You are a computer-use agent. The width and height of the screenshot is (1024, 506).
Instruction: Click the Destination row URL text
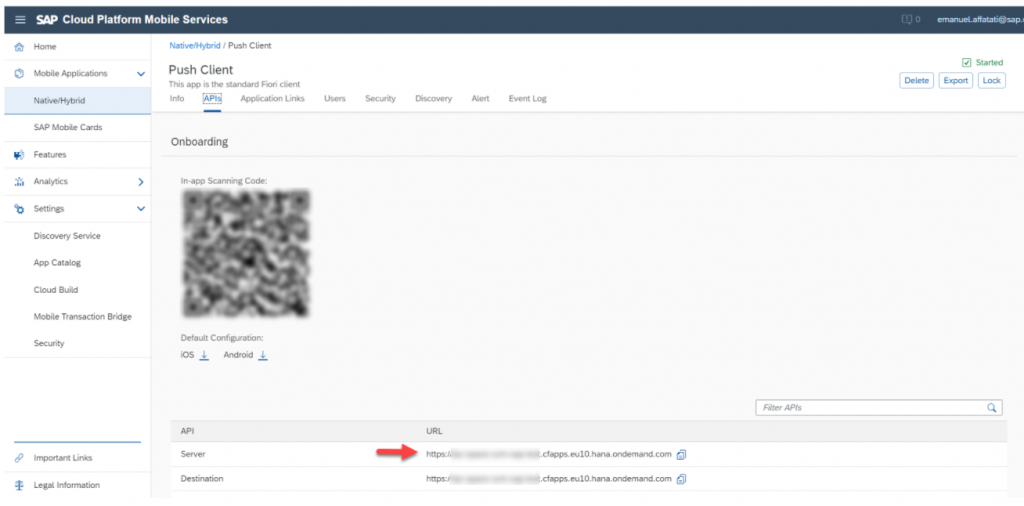pos(549,479)
